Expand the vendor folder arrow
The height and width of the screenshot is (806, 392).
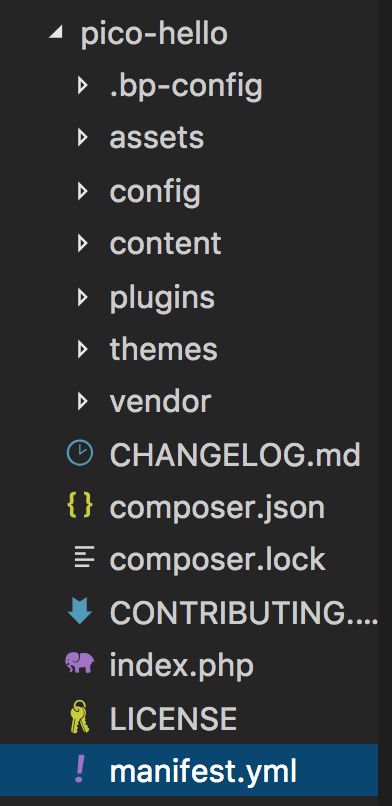[x=82, y=401]
